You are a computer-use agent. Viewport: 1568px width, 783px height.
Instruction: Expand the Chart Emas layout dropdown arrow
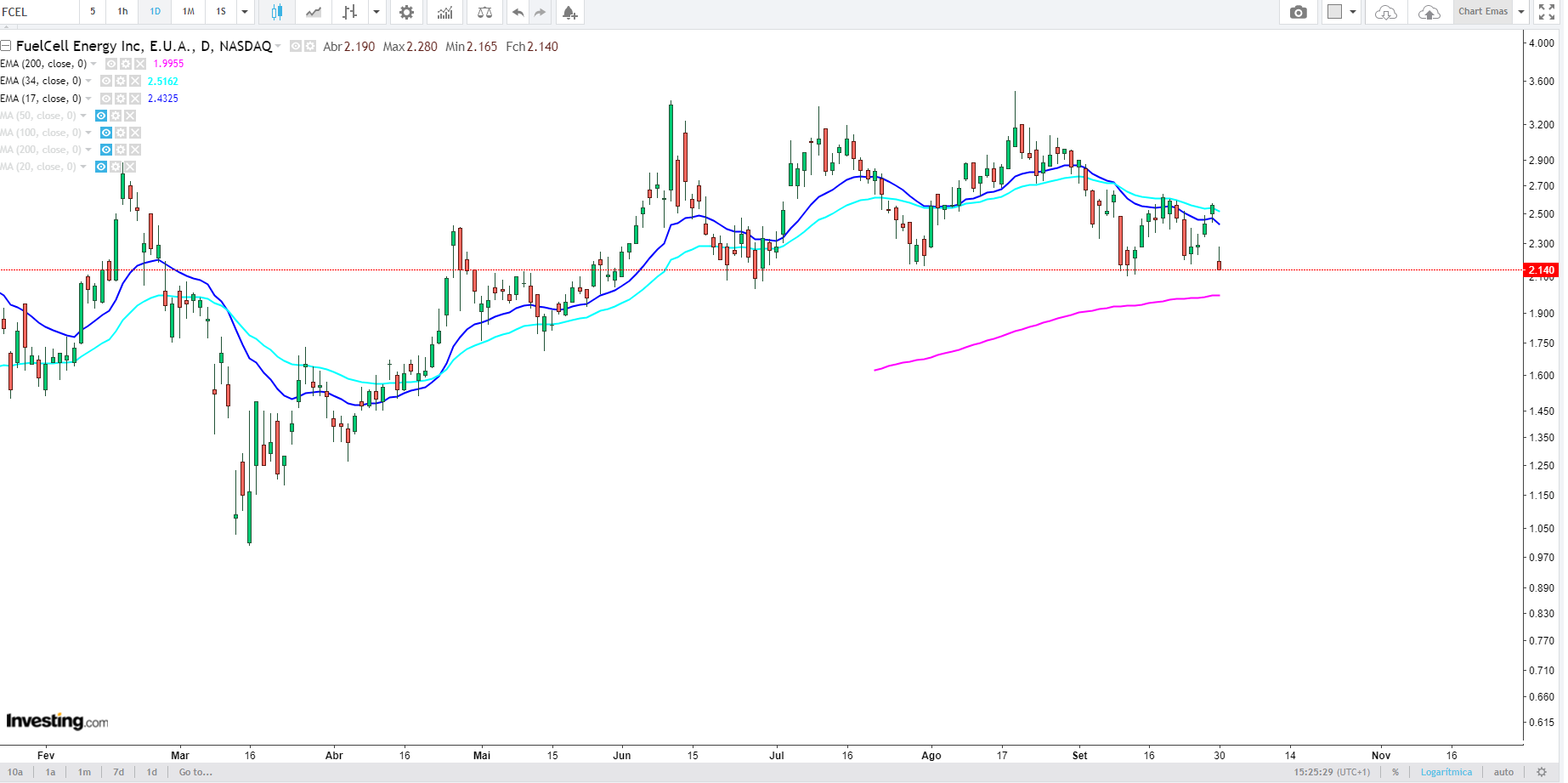point(1521,12)
